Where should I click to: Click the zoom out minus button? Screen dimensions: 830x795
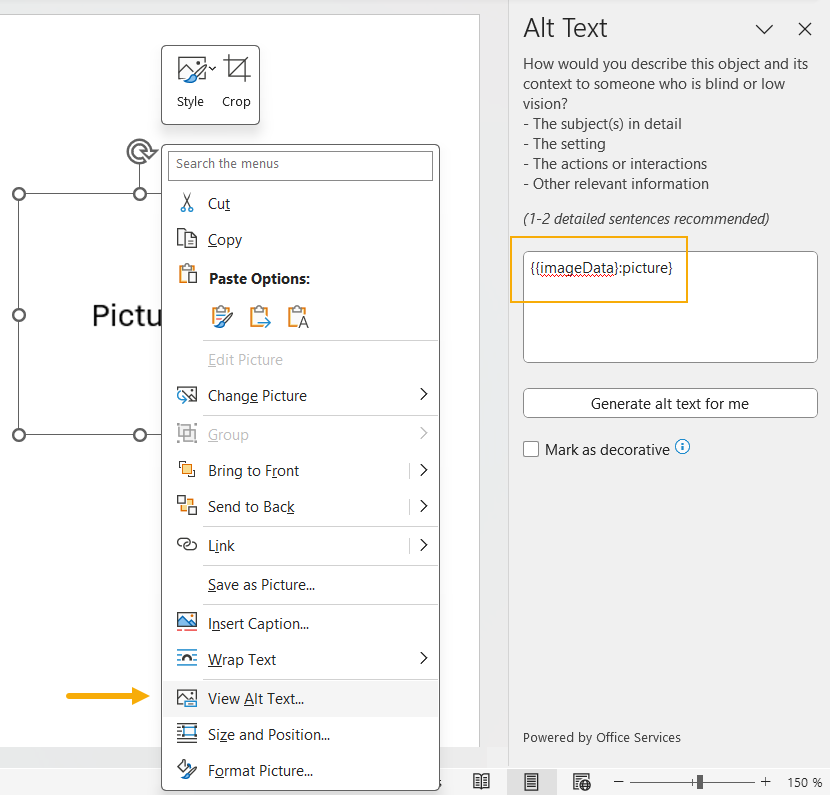618,782
